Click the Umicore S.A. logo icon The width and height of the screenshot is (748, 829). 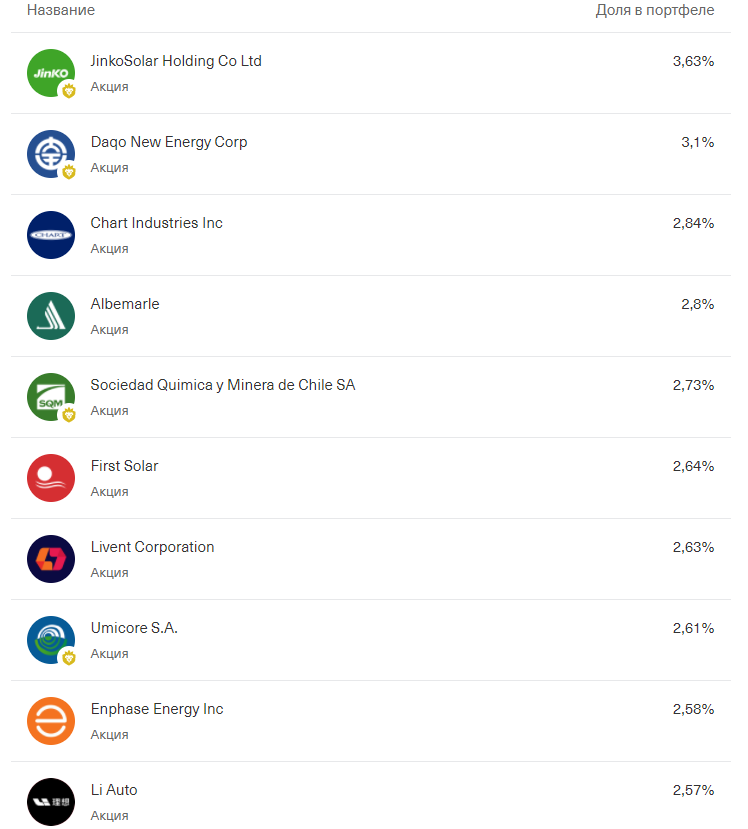[x=51, y=640]
